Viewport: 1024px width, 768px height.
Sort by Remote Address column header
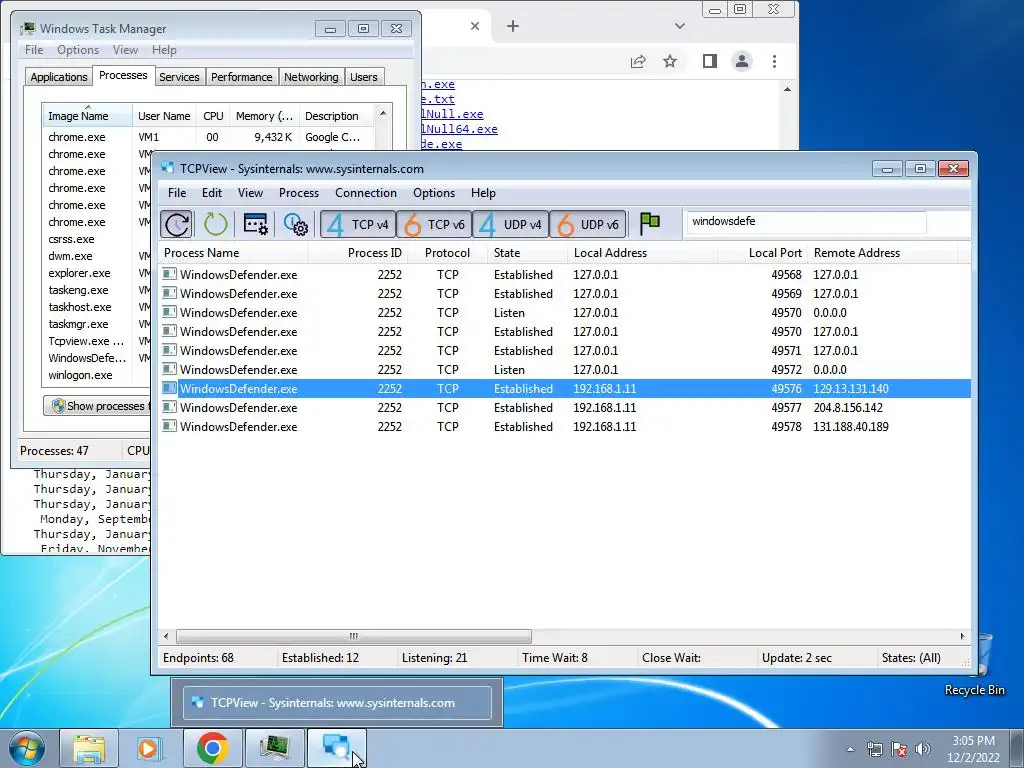pos(882,253)
